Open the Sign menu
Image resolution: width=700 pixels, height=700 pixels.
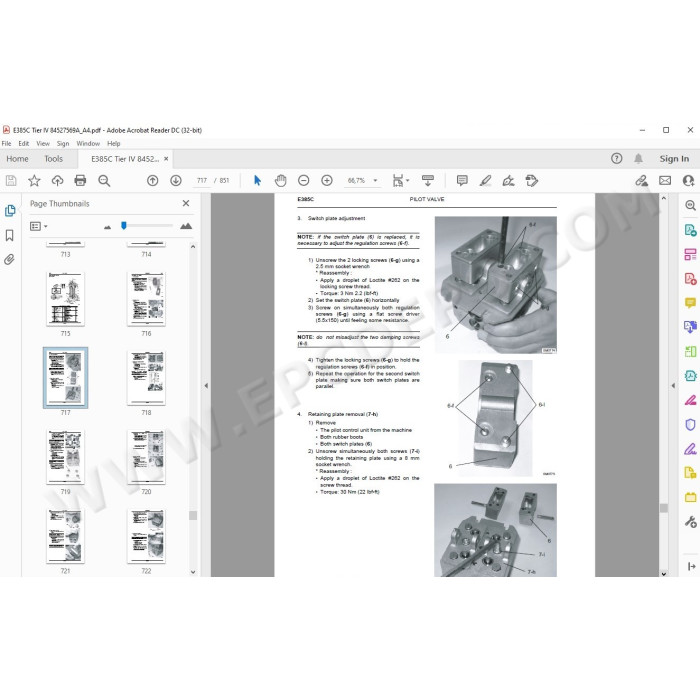(x=63, y=143)
